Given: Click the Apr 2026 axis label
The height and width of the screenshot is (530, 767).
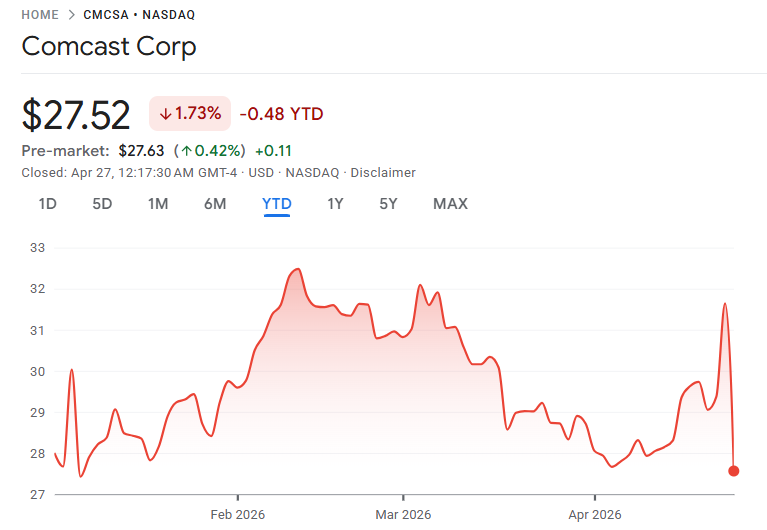Looking at the screenshot, I should pyautogui.click(x=594, y=514).
